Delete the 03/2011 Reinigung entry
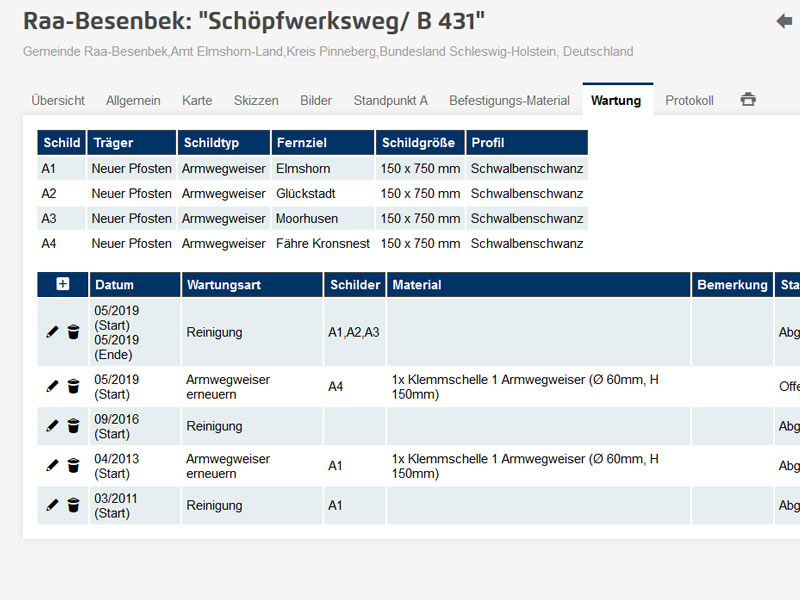The height and width of the screenshot is (600, 800). pyautogui.click(x=73, y=505)
